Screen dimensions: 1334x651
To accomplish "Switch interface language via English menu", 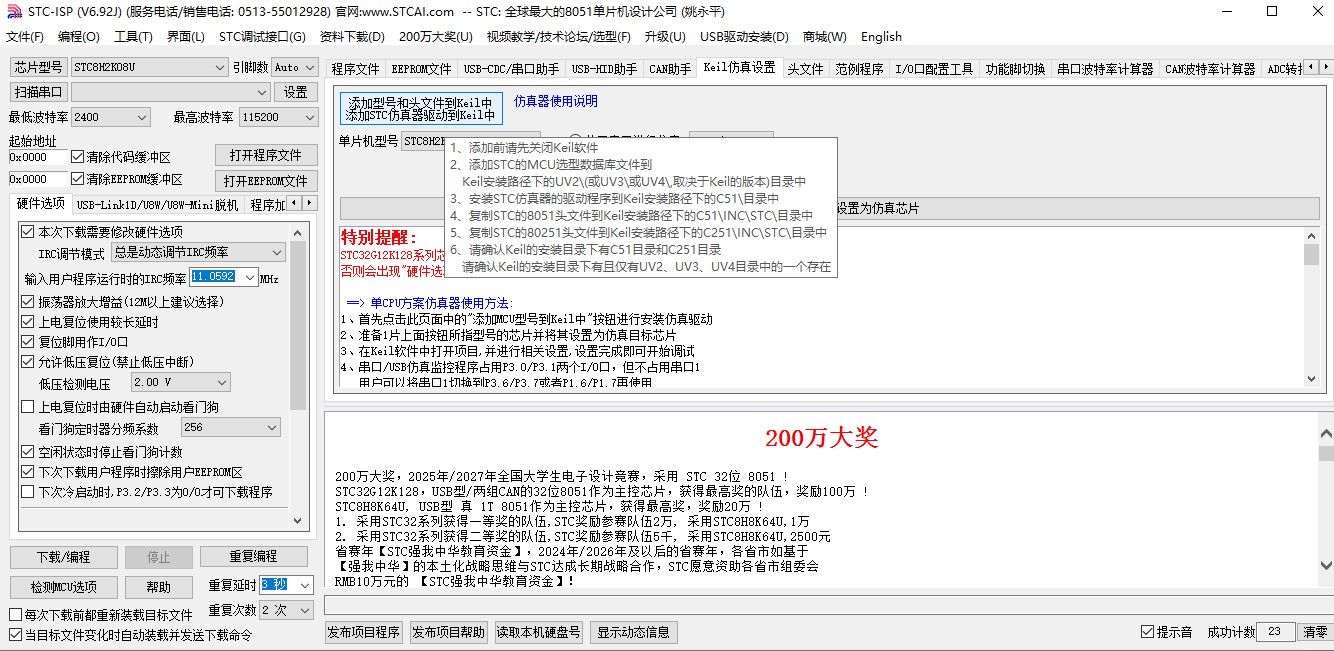I will tap(881, 37).
